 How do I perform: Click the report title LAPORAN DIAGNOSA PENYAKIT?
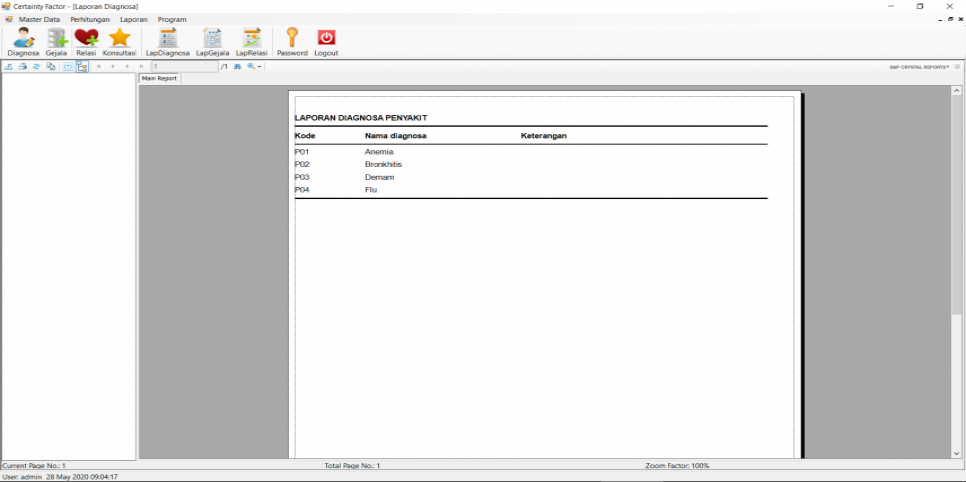pyautogui.click(x=361, y=117)
